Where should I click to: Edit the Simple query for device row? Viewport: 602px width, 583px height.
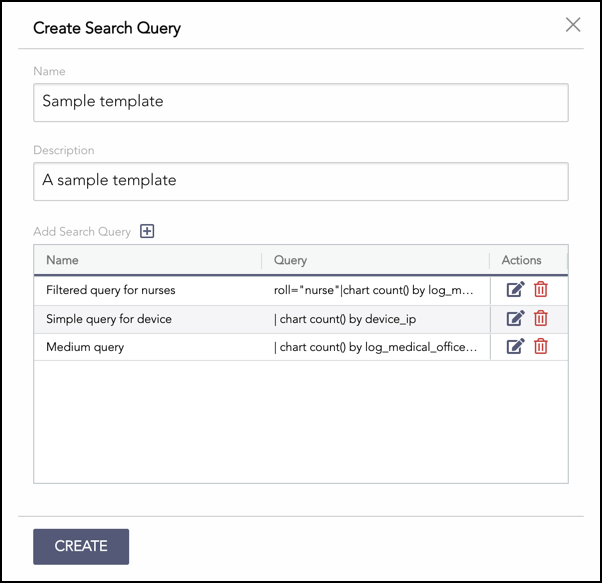(x=515, y=319)
